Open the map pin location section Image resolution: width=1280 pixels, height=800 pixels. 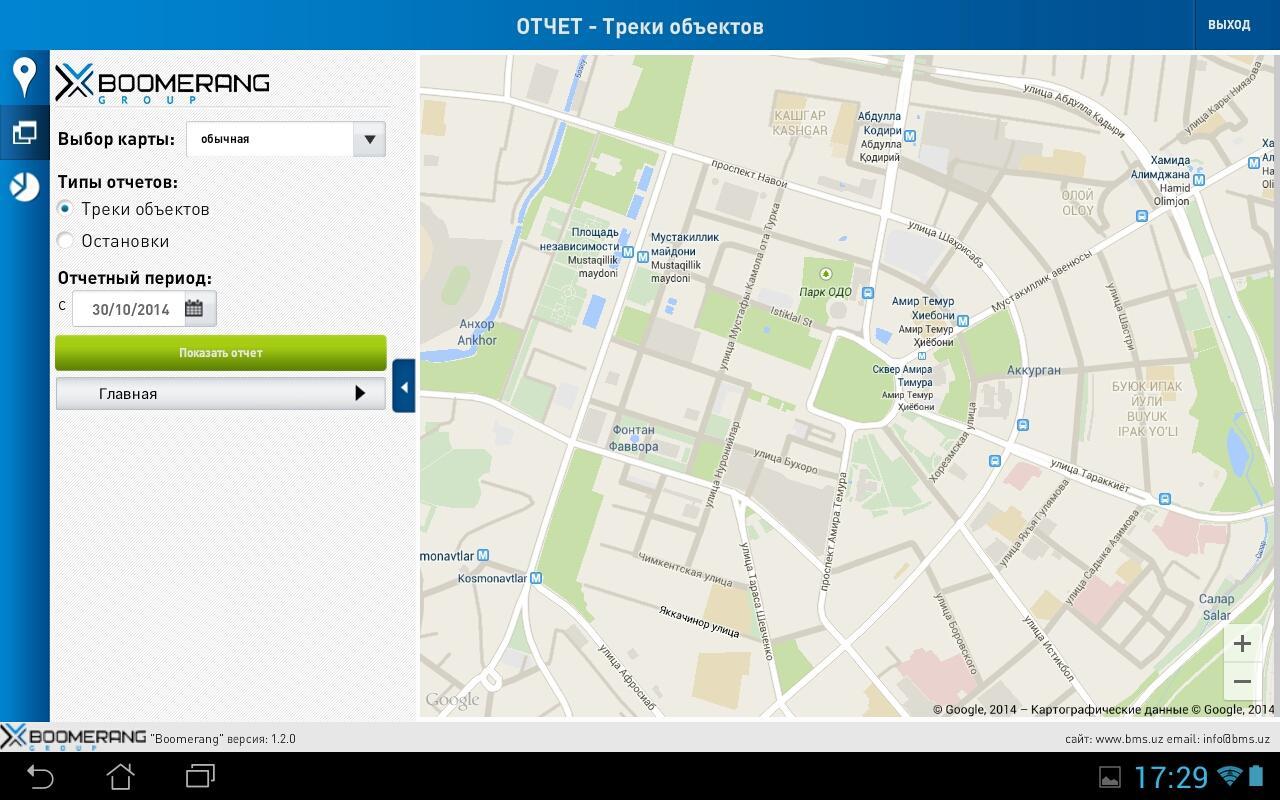coord(24,77)
